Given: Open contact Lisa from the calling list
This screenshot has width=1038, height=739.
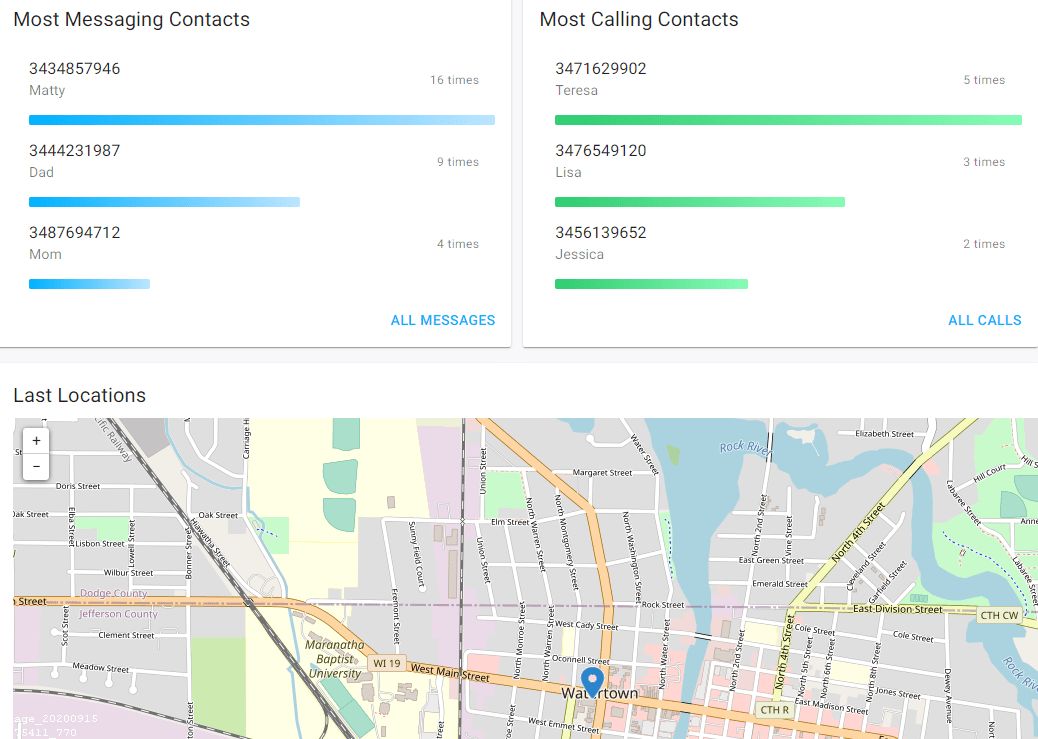Looking at the screenshot, I should click(x=568, y=172).
